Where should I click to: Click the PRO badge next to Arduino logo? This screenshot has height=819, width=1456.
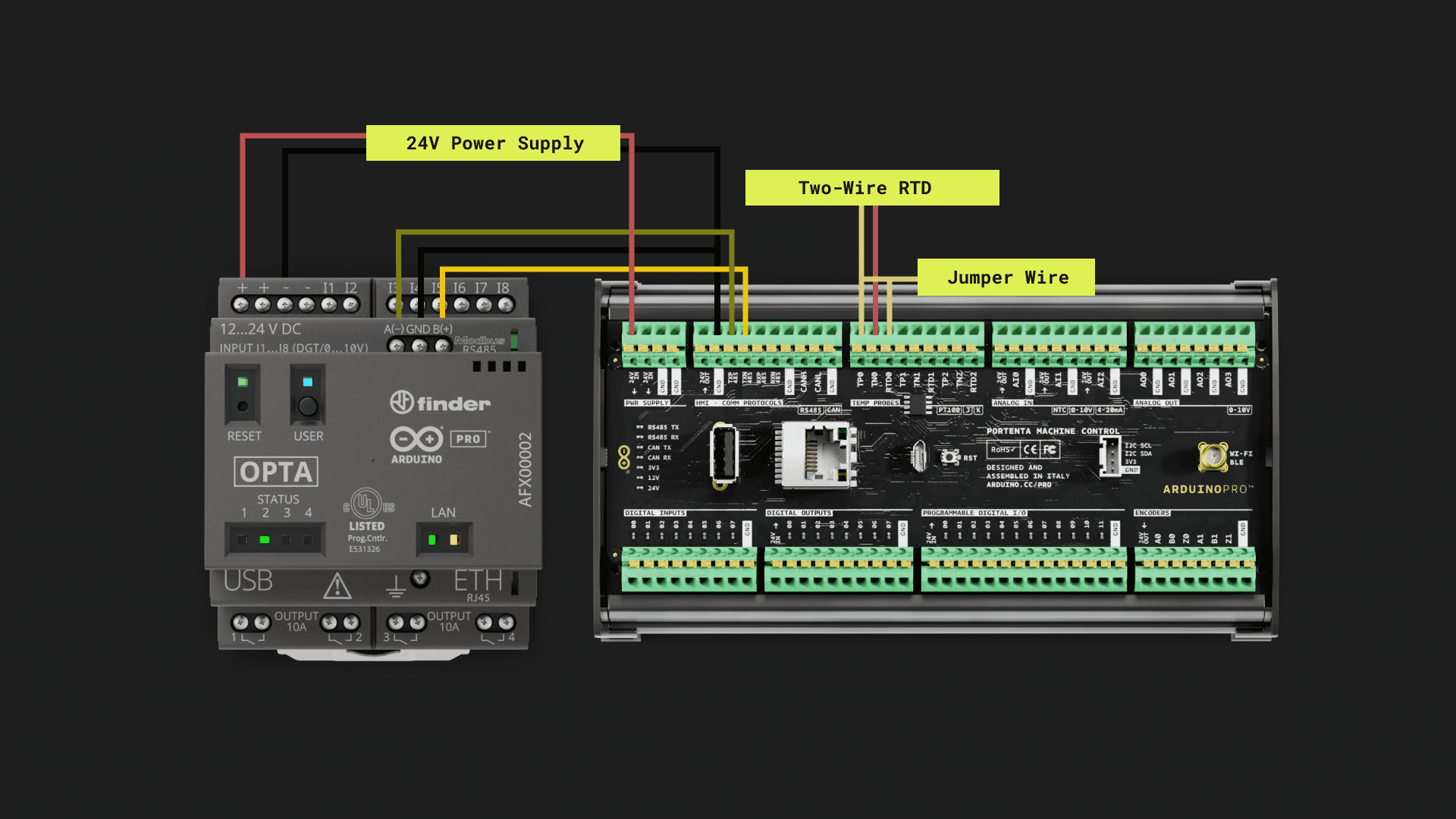pos(469,439)
